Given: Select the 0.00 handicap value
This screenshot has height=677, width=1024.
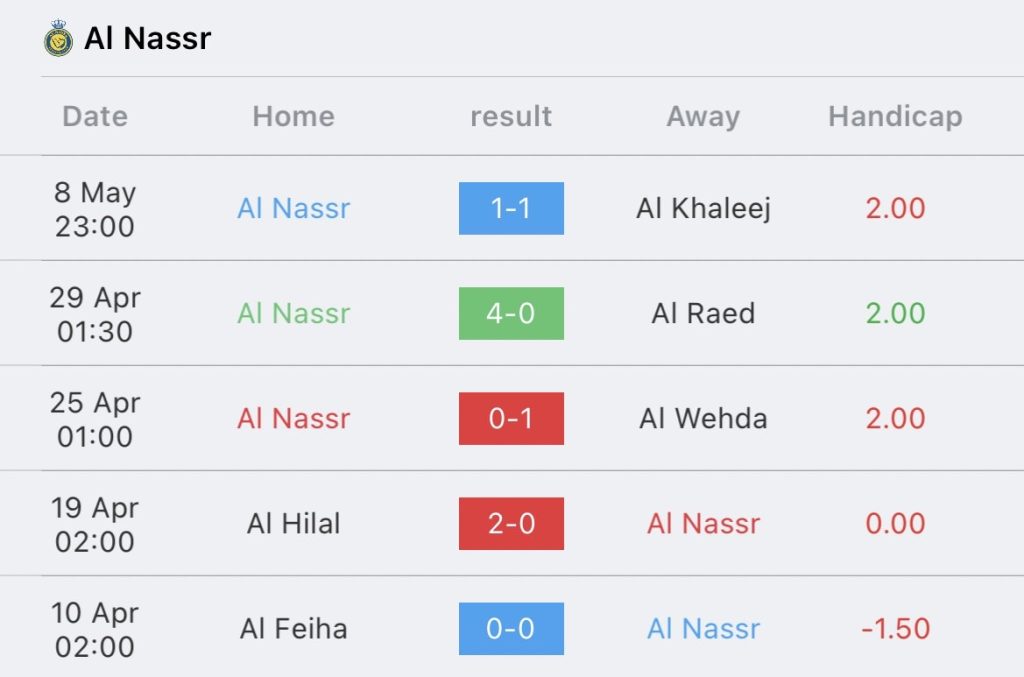Looking at the screenshot, I should click(x=895, y=523).
